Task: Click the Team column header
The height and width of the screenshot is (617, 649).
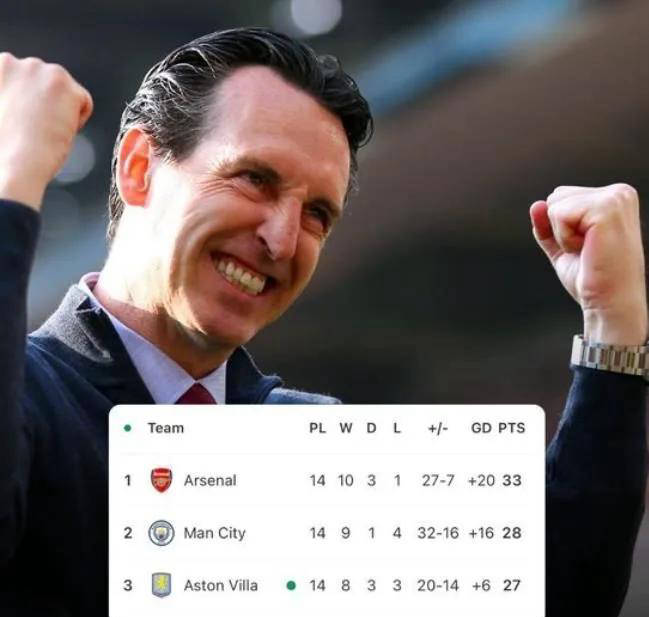Action: (x=166, y=428)
